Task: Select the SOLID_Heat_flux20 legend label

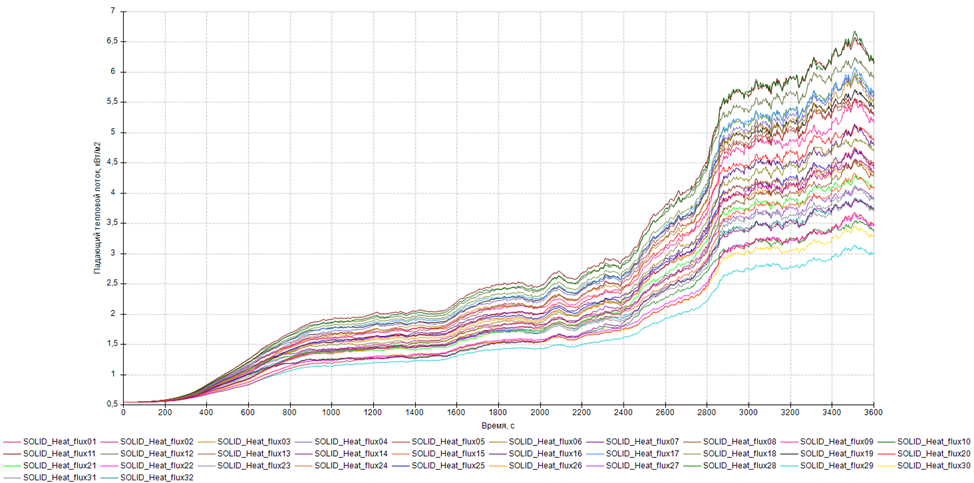Action: pos(932,453)
